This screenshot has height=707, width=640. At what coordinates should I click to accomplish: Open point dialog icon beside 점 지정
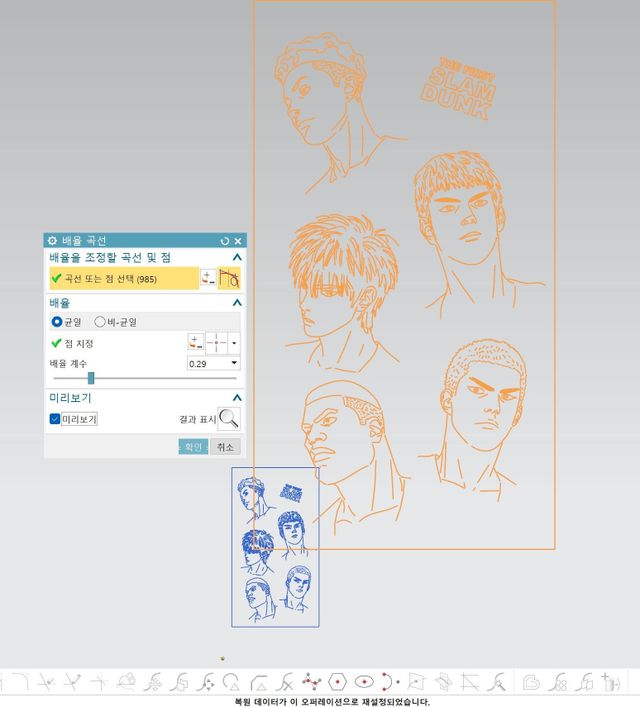click(x=195, y=343)
